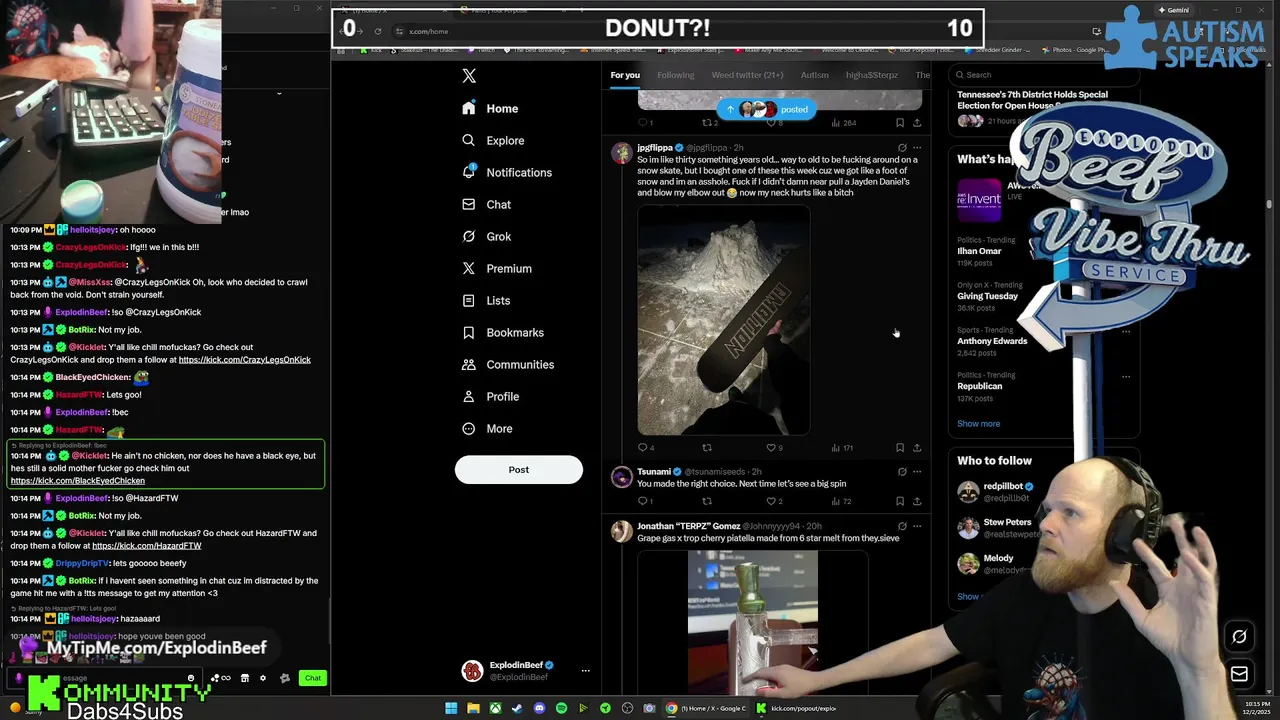Click the X logo in the sidebar
The image size is (1280, 720).
pyautogui.click(x=469, y=76)
